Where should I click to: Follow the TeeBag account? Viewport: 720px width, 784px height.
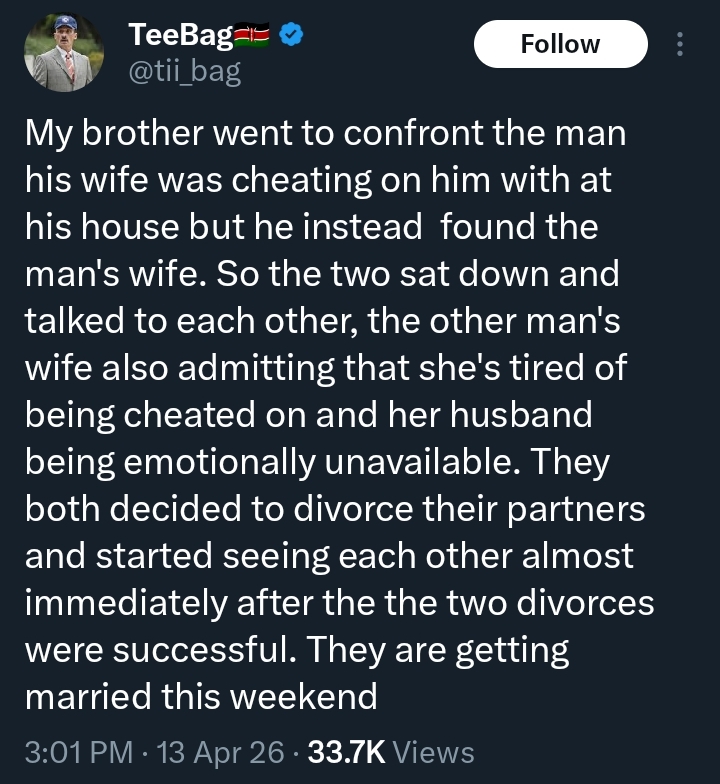click(560, 44)
